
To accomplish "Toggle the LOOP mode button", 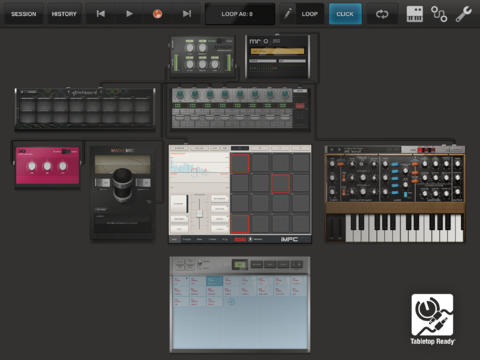I will coord(310,14).
